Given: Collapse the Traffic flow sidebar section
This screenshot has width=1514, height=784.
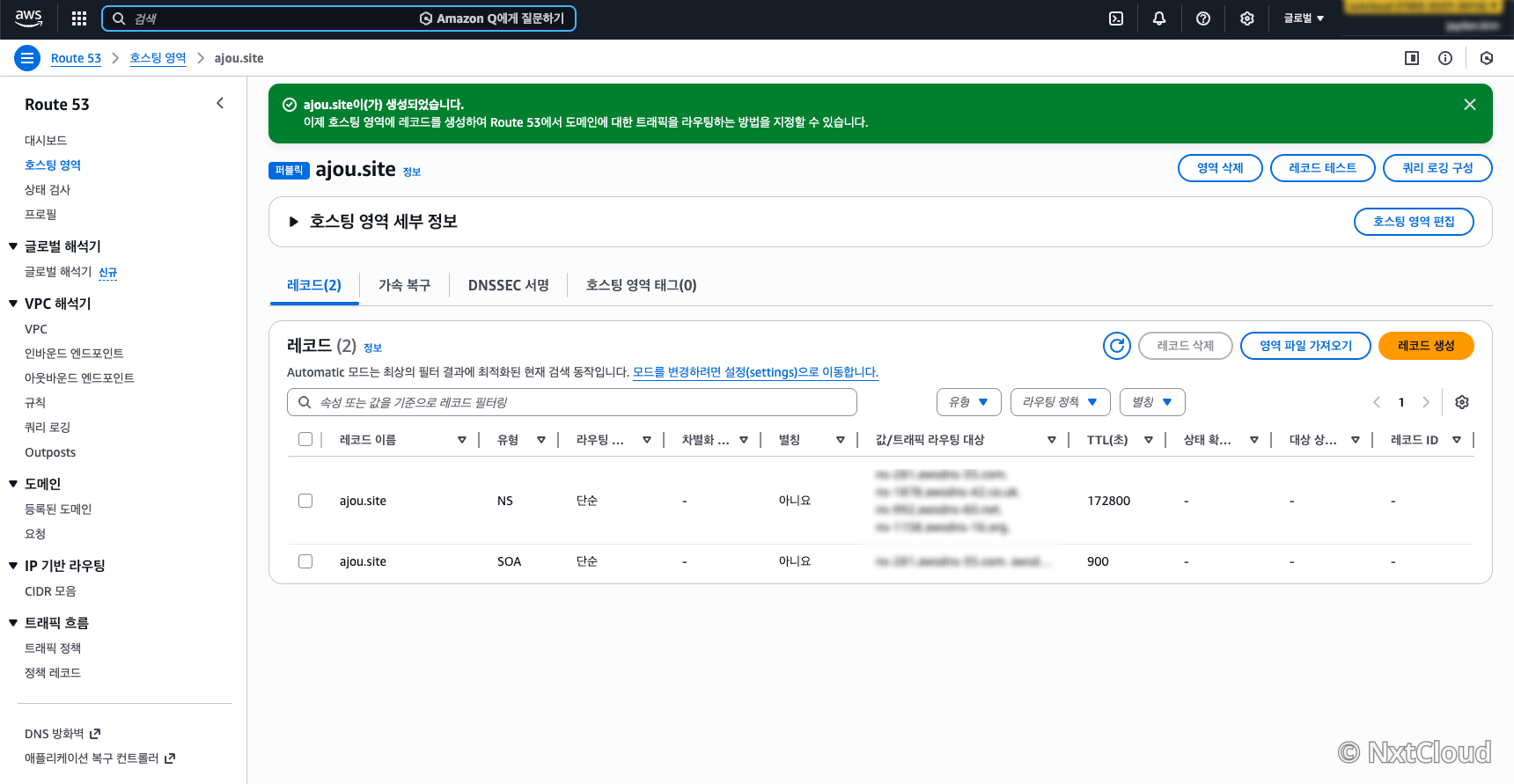Looking at the screenshot, I should coord(13,623).
